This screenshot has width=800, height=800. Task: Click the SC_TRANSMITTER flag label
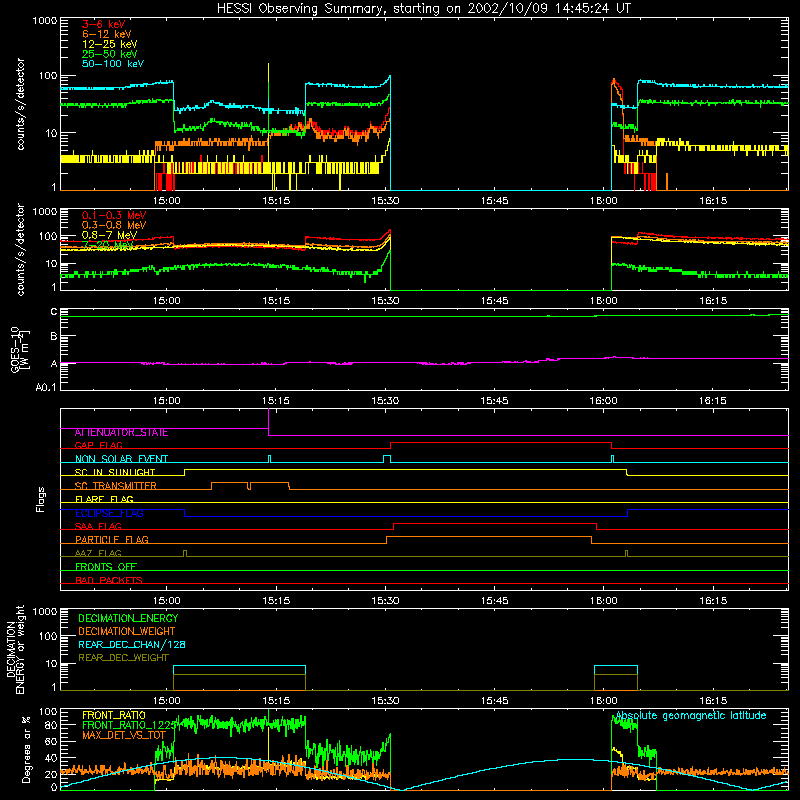pos(115,486)
